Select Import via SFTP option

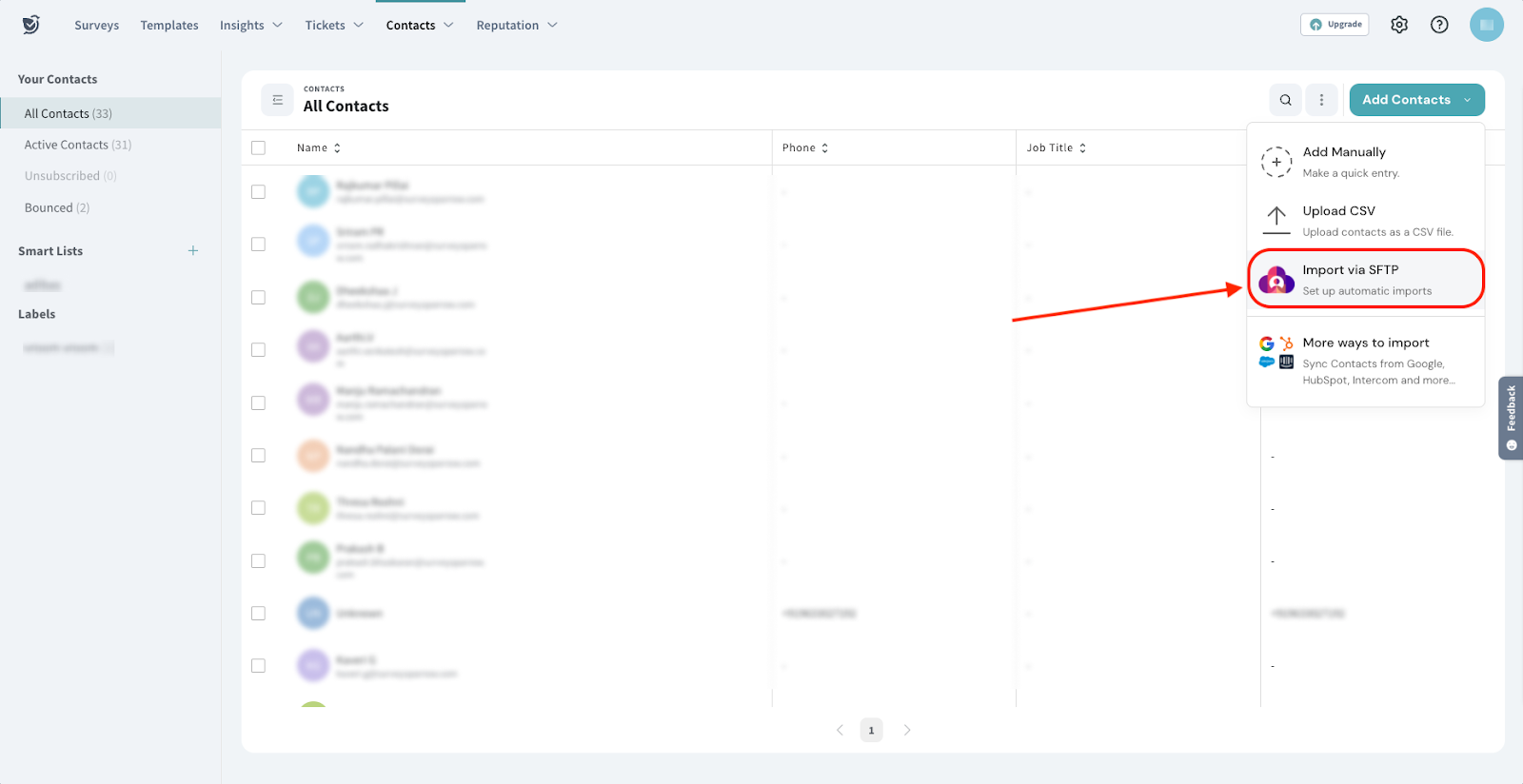point(1365,279)
